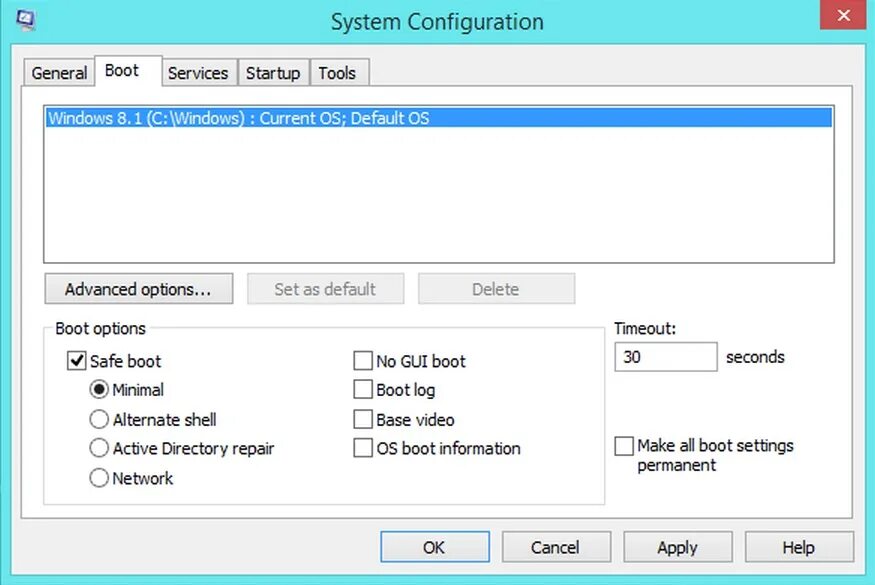This screenshot has height=585, width=875.
Task: Open Advanced options dialog
Action: pyautogui.click(x=139, y=289)
